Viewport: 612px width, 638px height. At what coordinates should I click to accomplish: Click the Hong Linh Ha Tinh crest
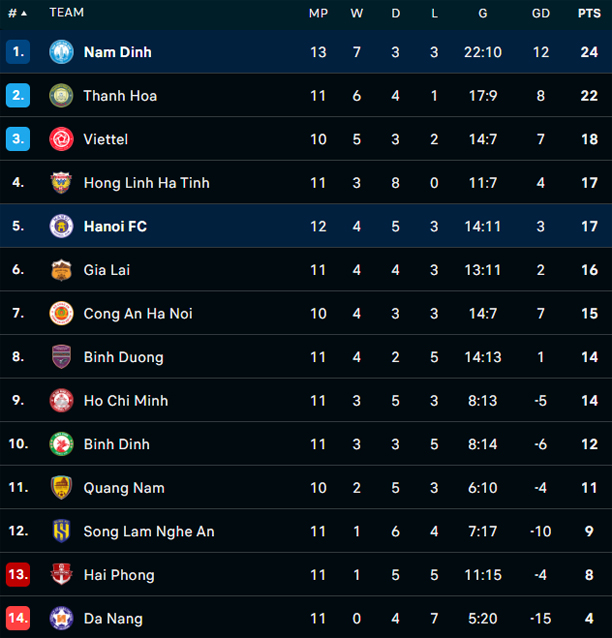61,183
